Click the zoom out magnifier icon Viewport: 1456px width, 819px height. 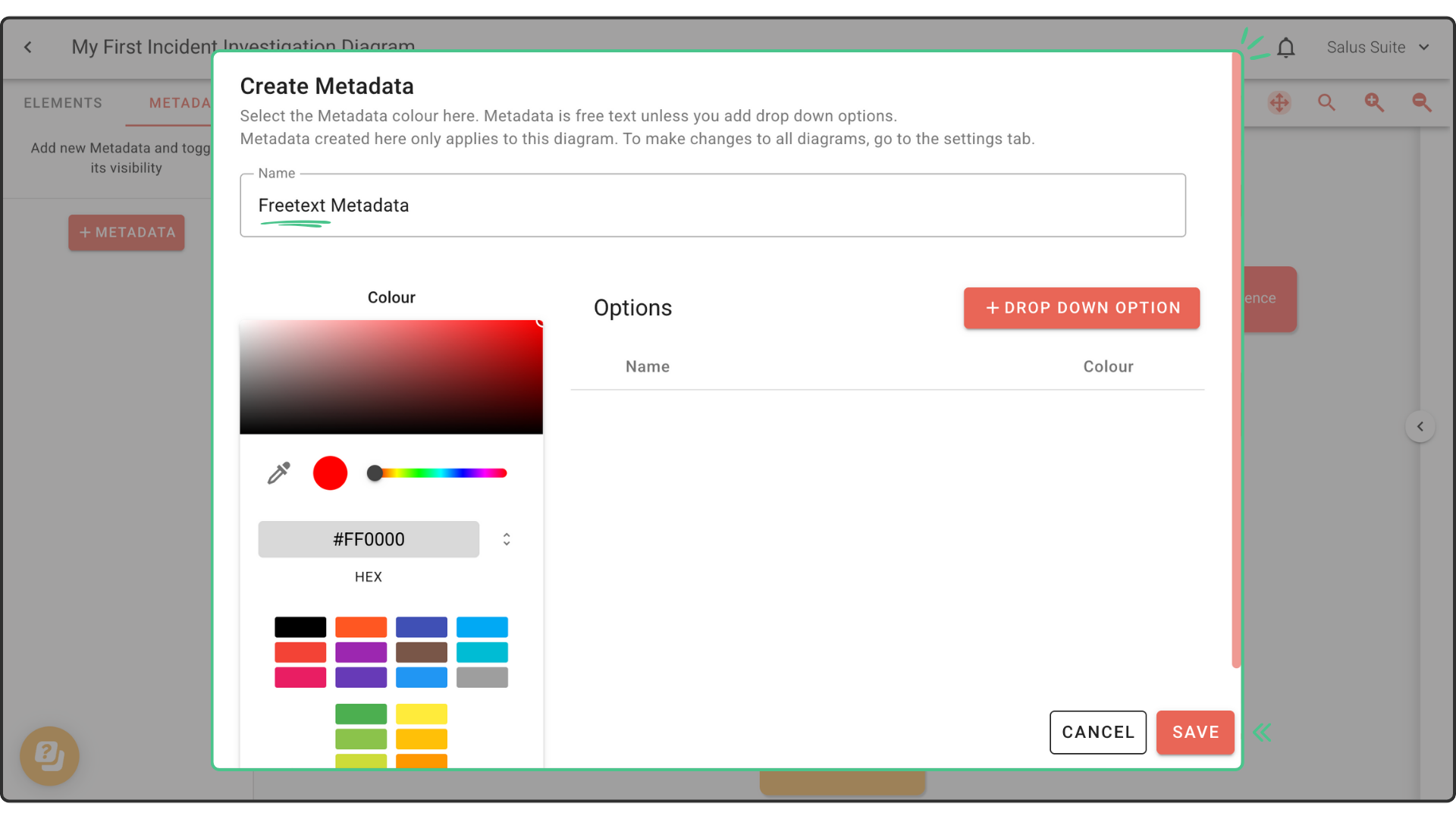tap(1422, 102)
